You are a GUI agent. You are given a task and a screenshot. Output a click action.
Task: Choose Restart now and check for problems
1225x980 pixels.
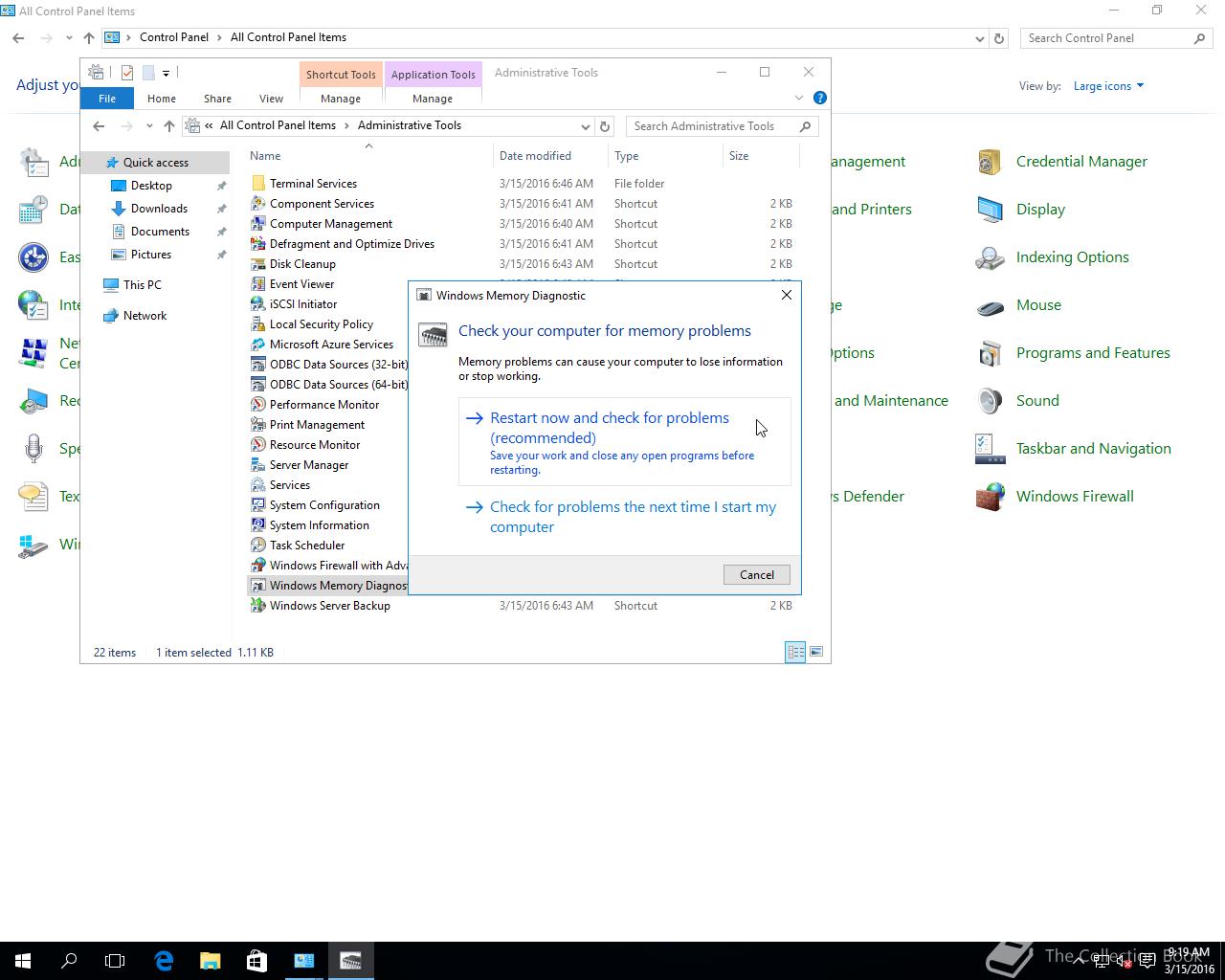(x=625, y=442)
